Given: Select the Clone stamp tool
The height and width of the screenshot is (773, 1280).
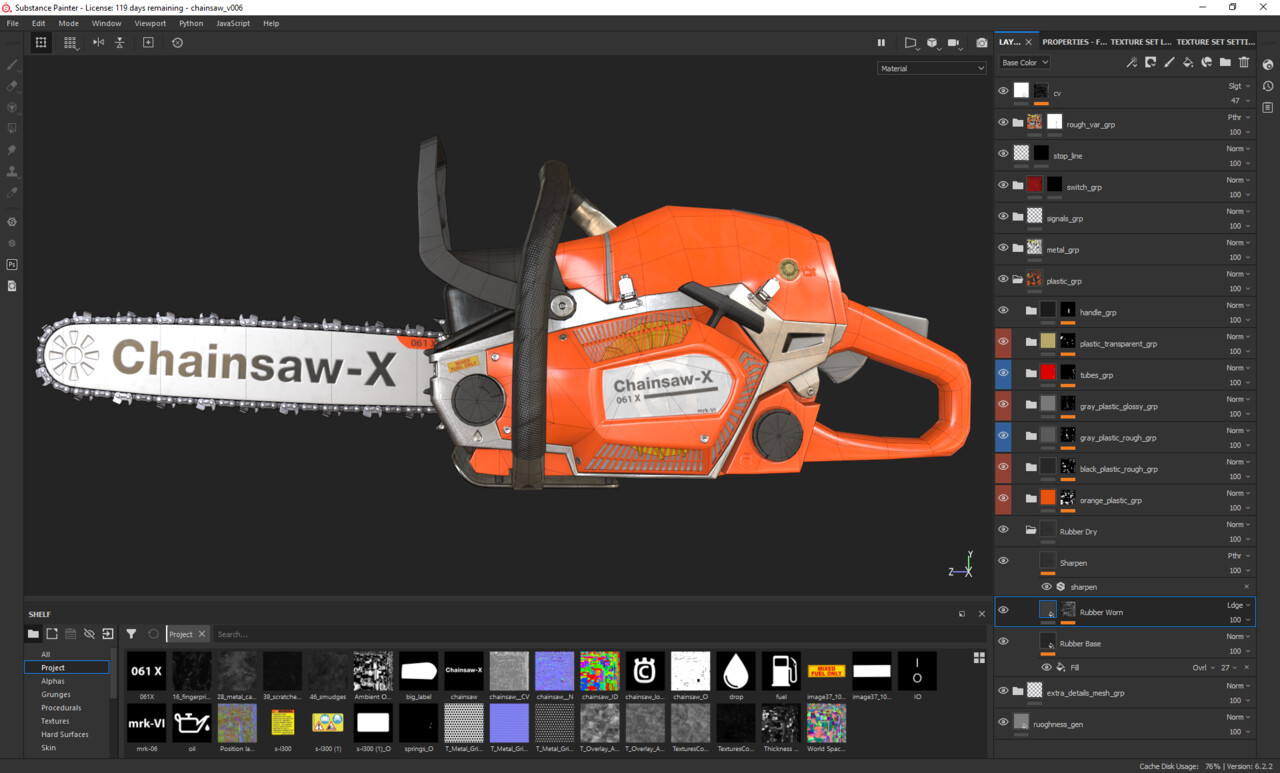Looking at the screenshot, I should coord(12,171).
